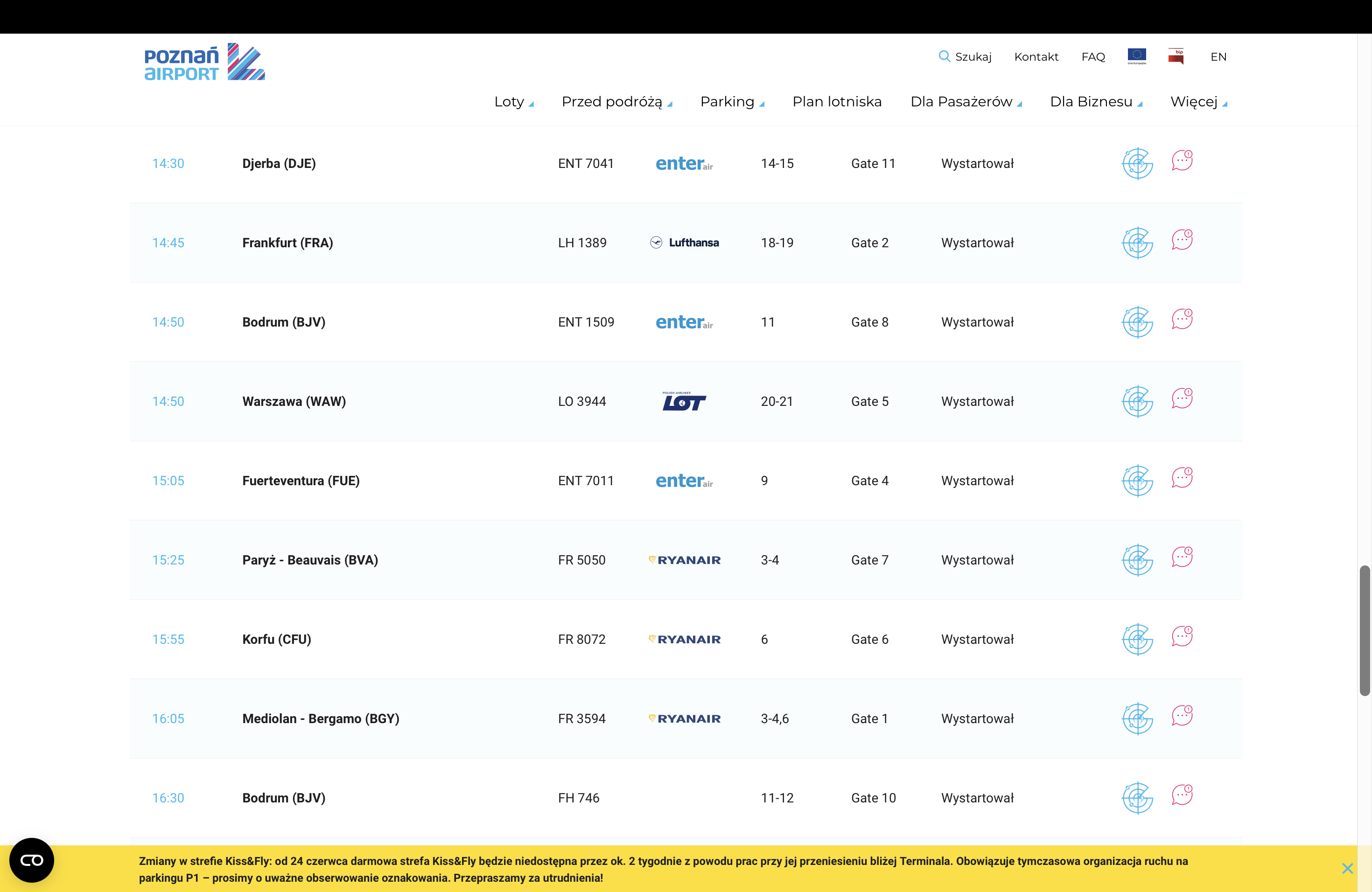Close the yellow Kiss&Fly notice banner
Viewport: 1372px width, 892px height.
tap(1347, 868)
